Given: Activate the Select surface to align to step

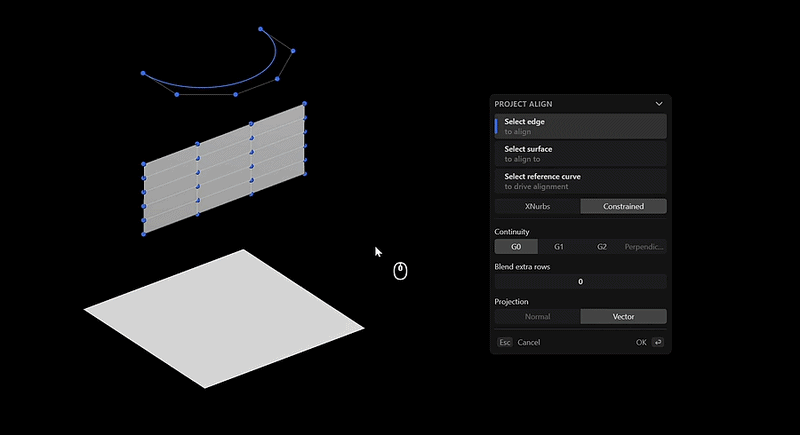Looking at the screenshot, I should 581,154.
